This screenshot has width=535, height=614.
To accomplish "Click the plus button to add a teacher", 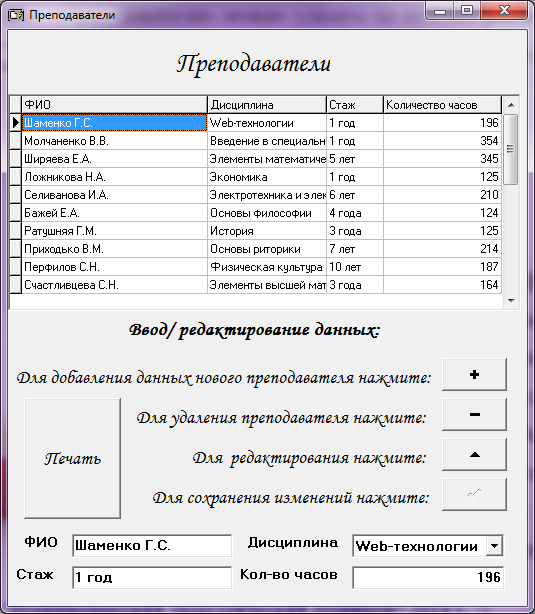I will tap(474, 374).
